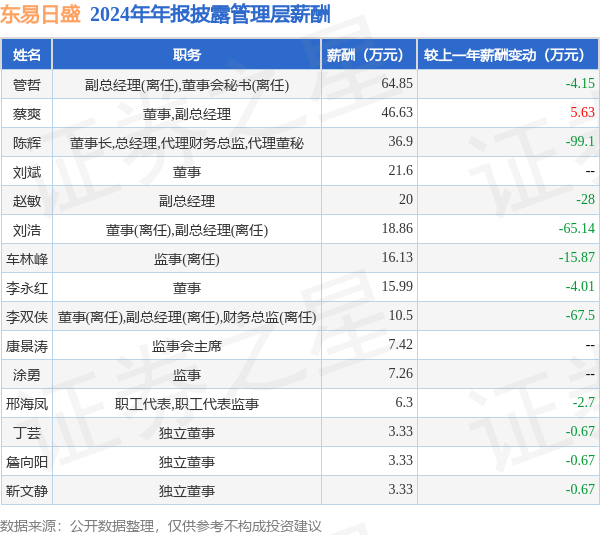The width and height of the screenshot is (600, 535).
Task: Click 刘浩's position 董事(离任),副总经理(离任)
Action: coord(187,230)
